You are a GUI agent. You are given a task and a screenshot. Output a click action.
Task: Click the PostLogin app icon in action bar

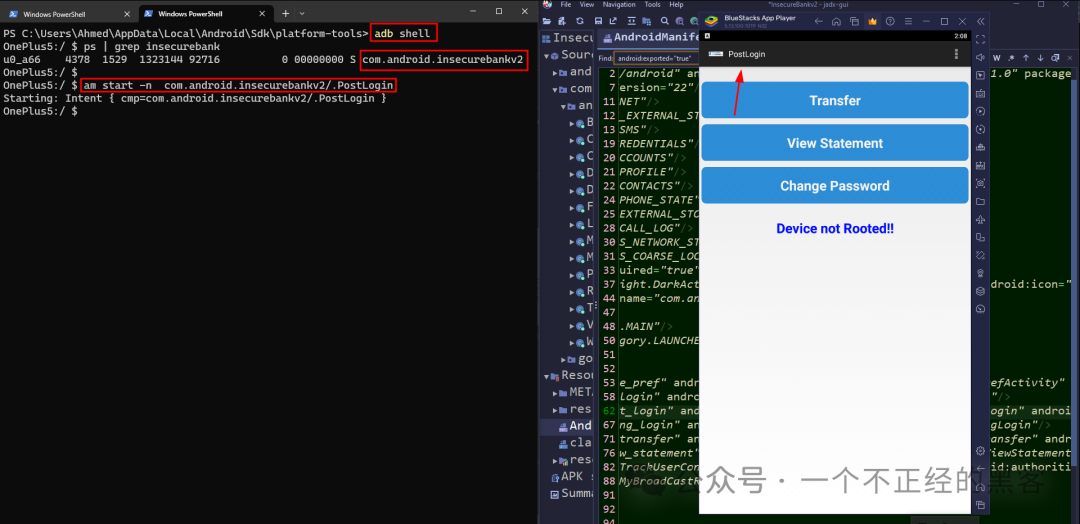[x=716, y=54]
